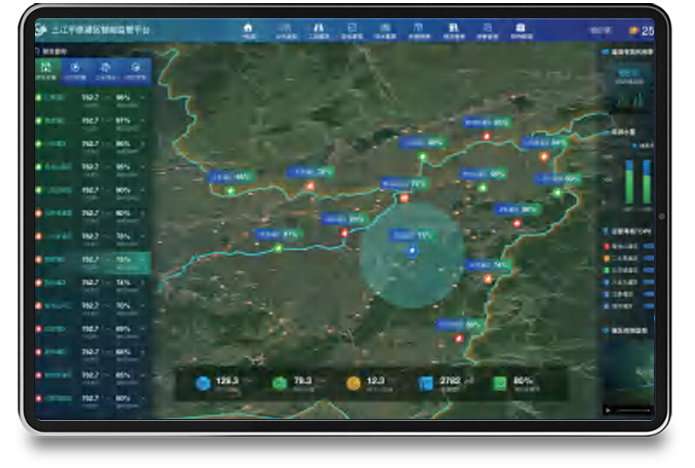Image resolution: width=695 pixels, height=468 pixels.
Task: Click the home icon in top navigation
Action: tap(248, 29)
